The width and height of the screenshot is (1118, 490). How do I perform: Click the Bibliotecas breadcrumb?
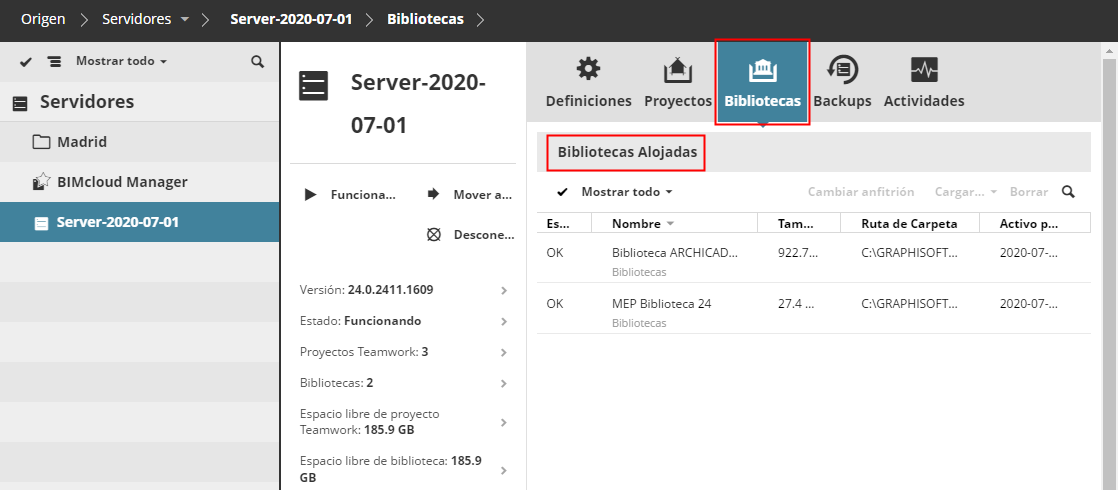point(425,19)
